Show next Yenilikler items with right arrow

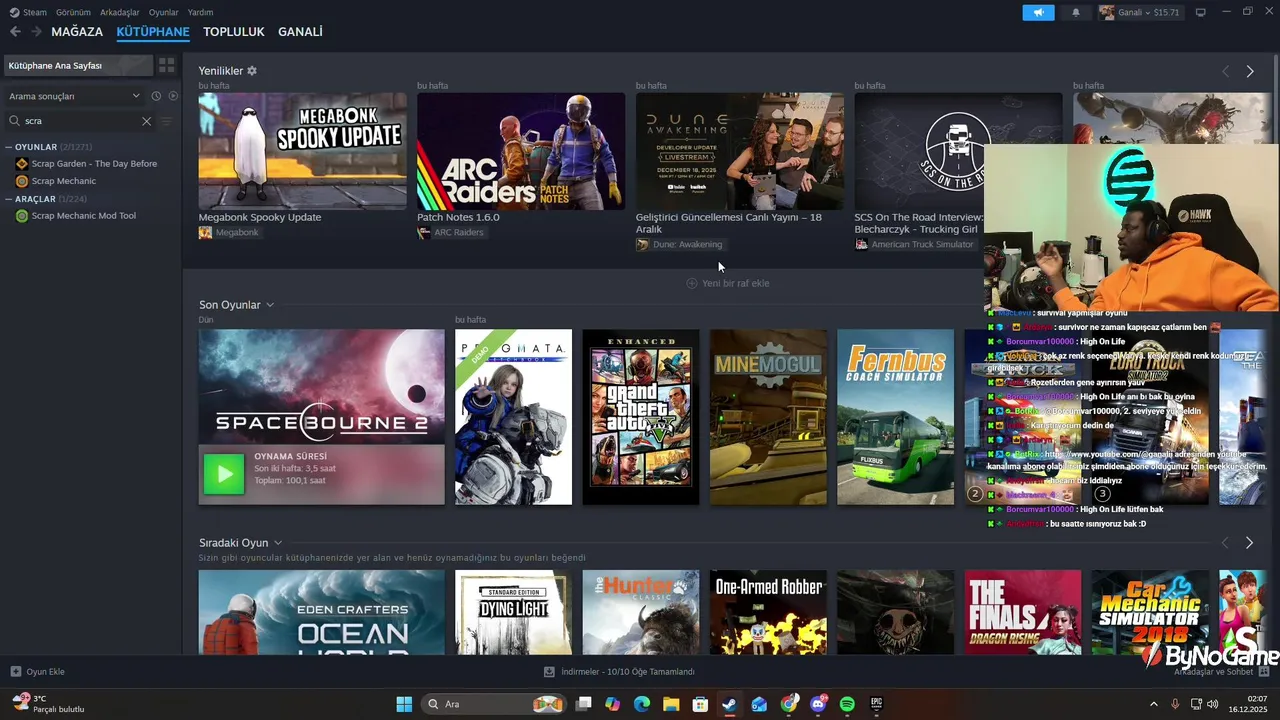point(1250,71)
